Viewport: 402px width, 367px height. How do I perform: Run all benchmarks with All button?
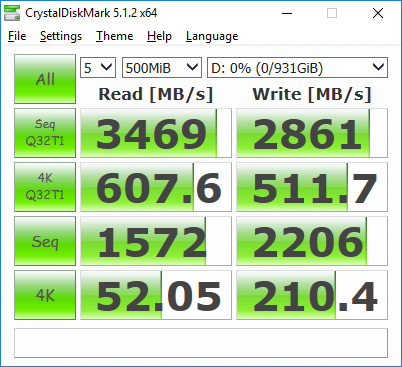click(x=45, y=79)
